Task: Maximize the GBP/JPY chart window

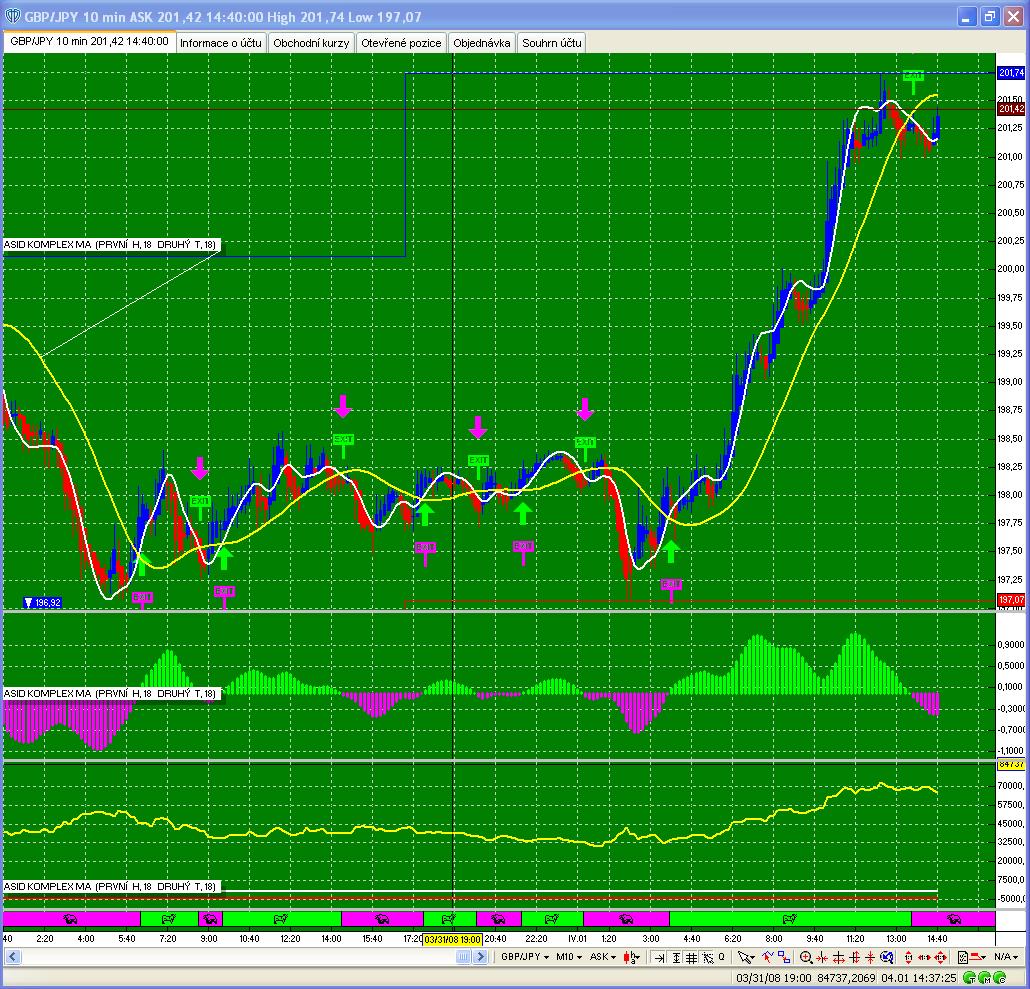Action: tap(989, 17)
